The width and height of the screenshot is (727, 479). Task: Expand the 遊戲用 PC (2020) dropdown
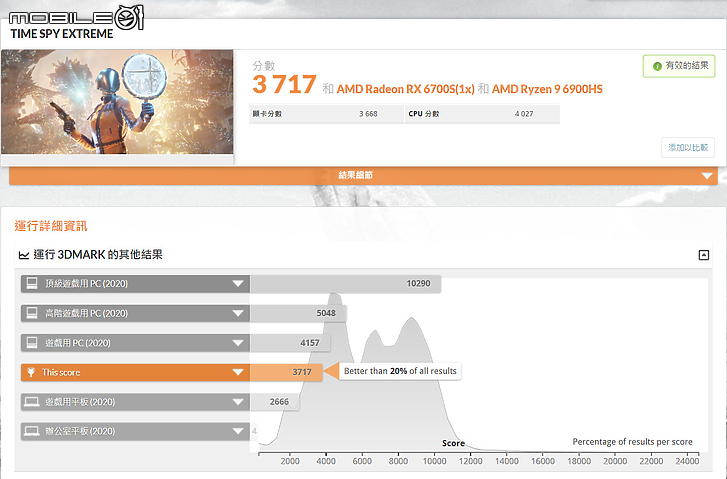pyautogui.click(x=238, y=343)
